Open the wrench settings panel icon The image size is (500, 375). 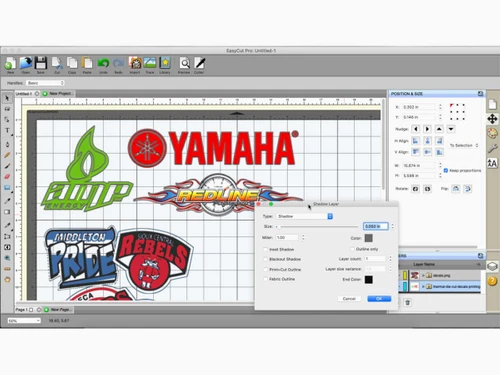pos(492,148)
